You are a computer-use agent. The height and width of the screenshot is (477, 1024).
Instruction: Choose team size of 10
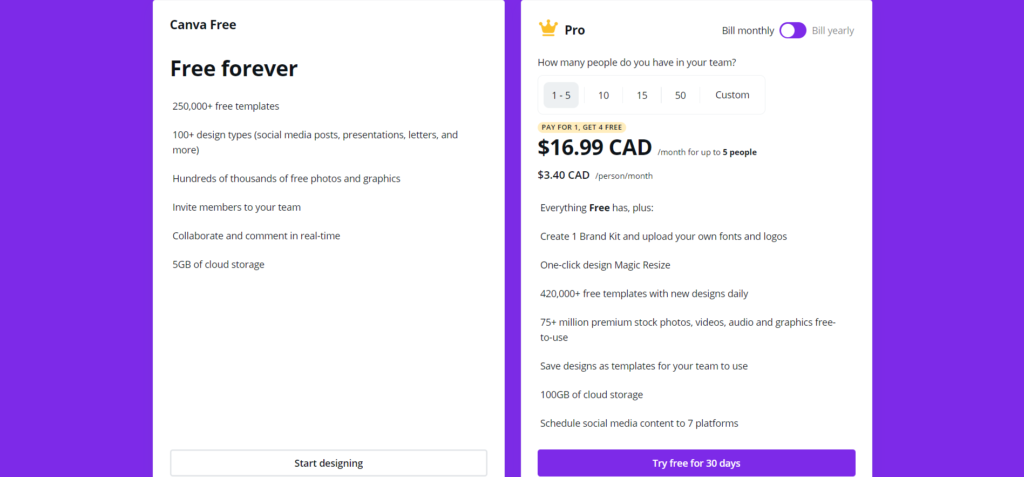(x=603, y=95)
